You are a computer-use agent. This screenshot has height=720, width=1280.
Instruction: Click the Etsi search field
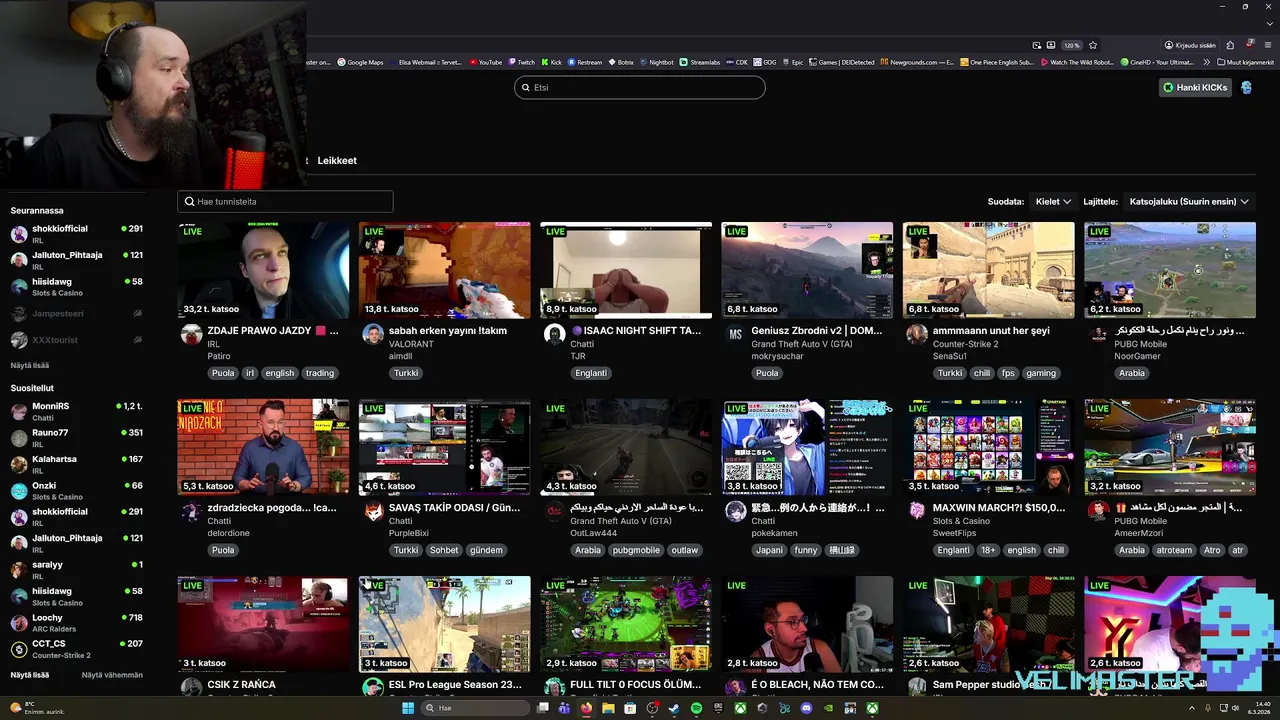[x=640, y=87]
